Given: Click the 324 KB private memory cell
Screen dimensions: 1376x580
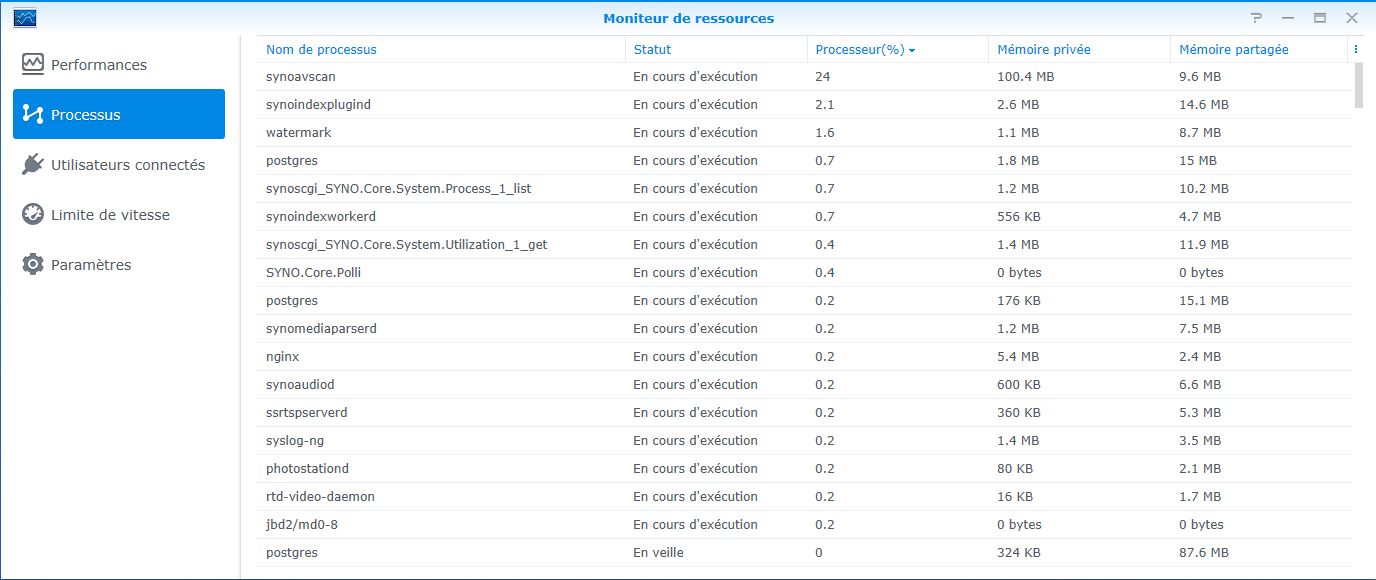Looking at the screenshot, I should (1019, 553).
